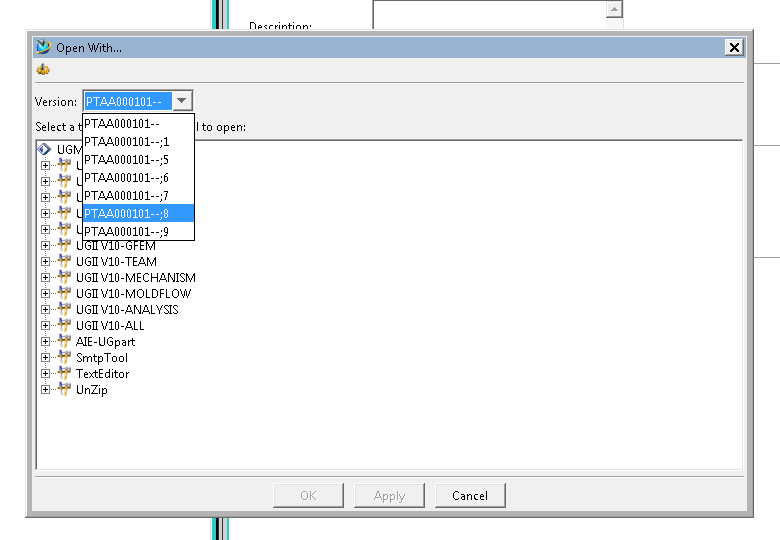Image resolution: width=780 pixels, height=540 pixels.
Task: Click Description scrollbar up arrow in background window
Action: [614, 9]
